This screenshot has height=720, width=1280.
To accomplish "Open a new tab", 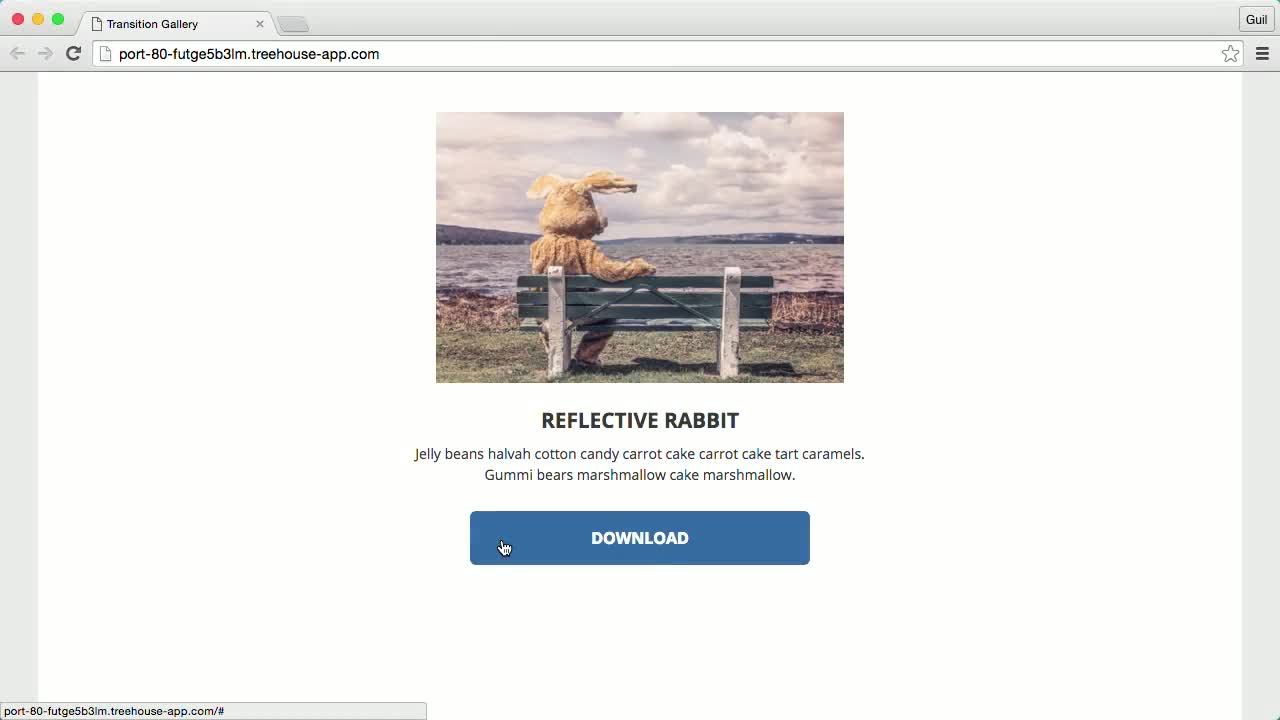I will click(293, 24).
